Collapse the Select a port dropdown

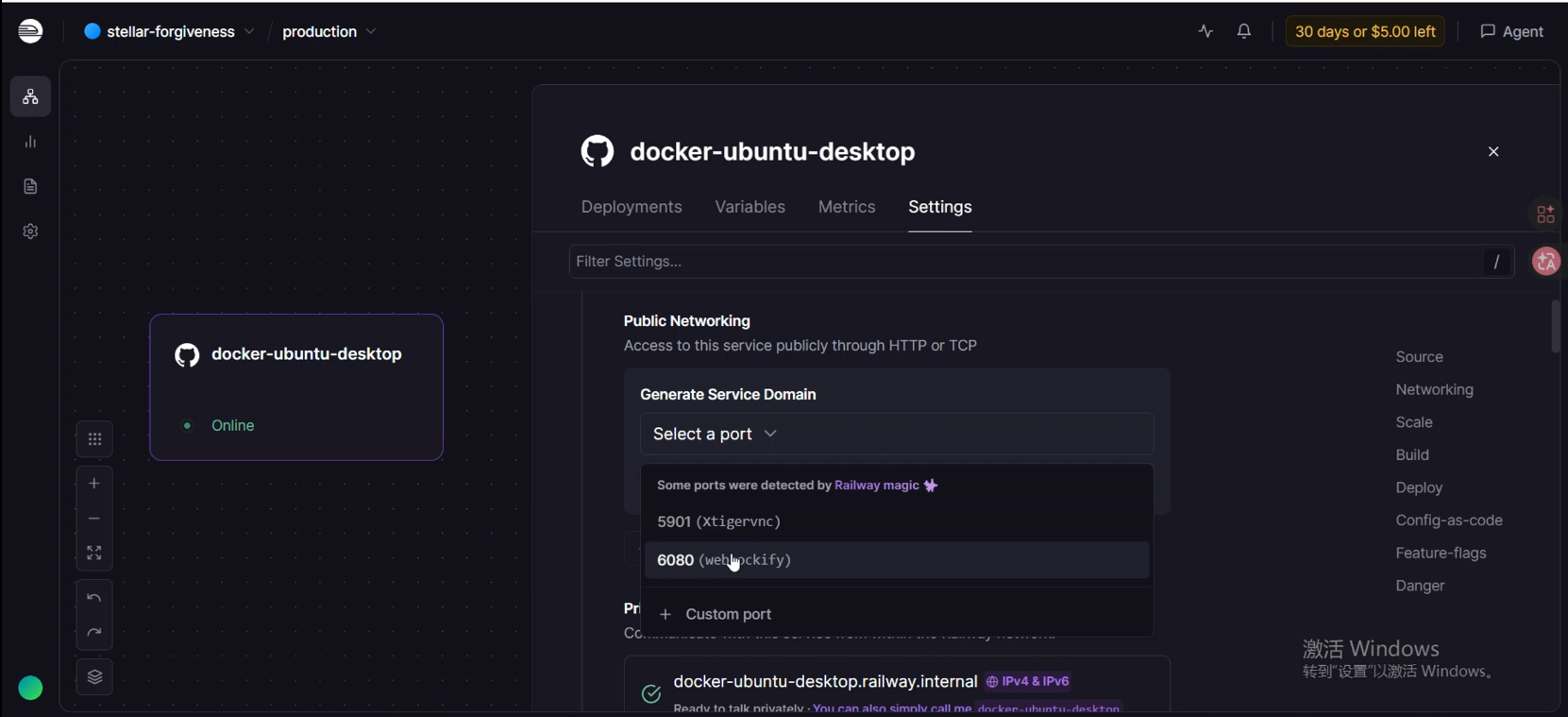pos(897,434)
